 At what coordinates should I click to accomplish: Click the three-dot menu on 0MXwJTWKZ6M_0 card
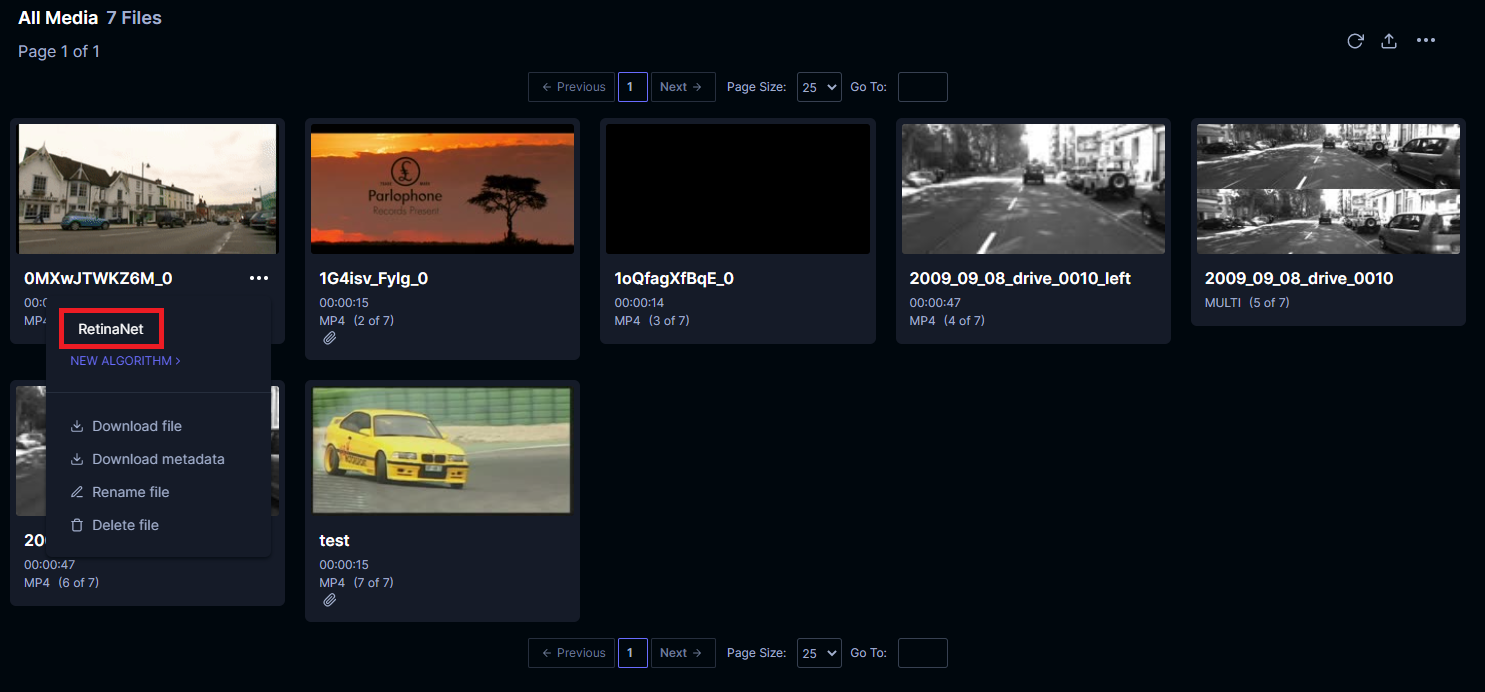259,278
